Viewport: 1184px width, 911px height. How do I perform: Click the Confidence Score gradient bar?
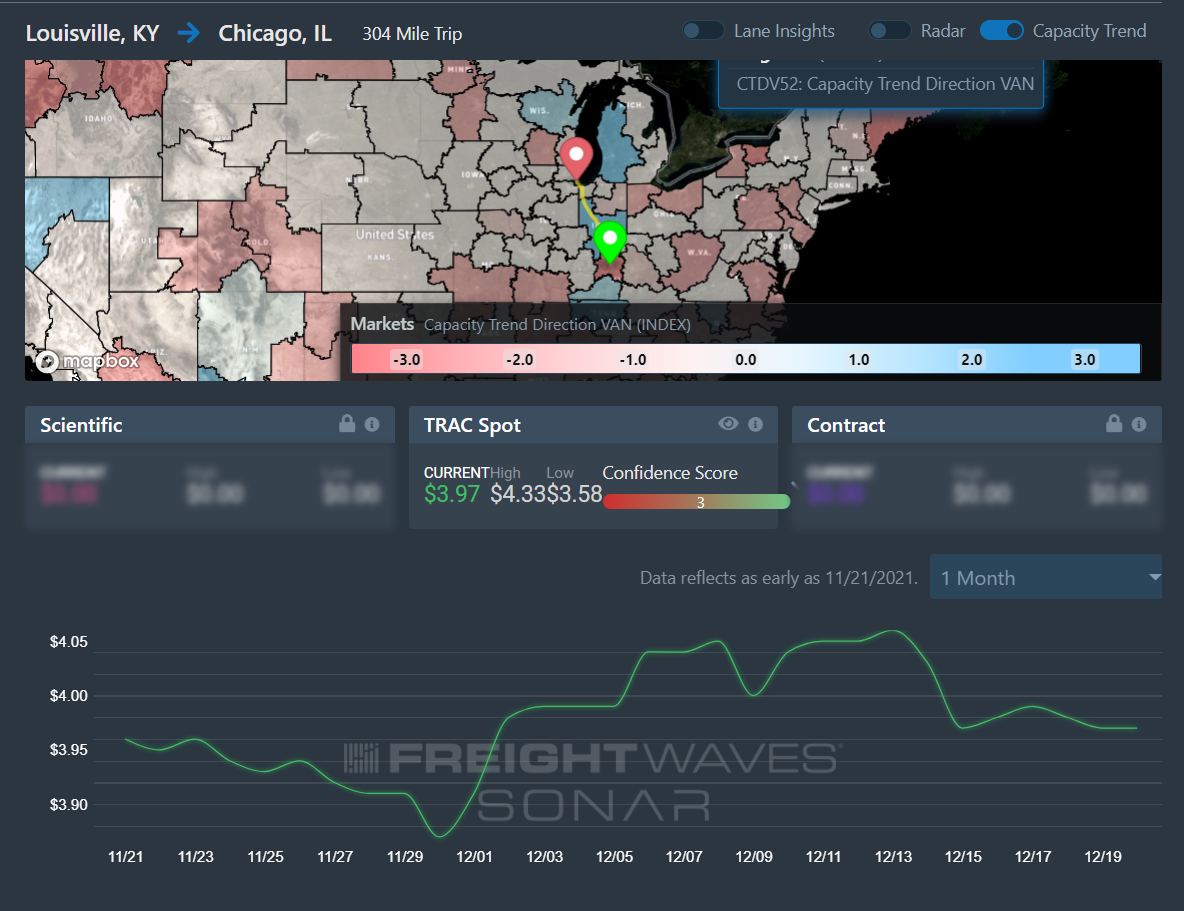[x=696, y=502]
